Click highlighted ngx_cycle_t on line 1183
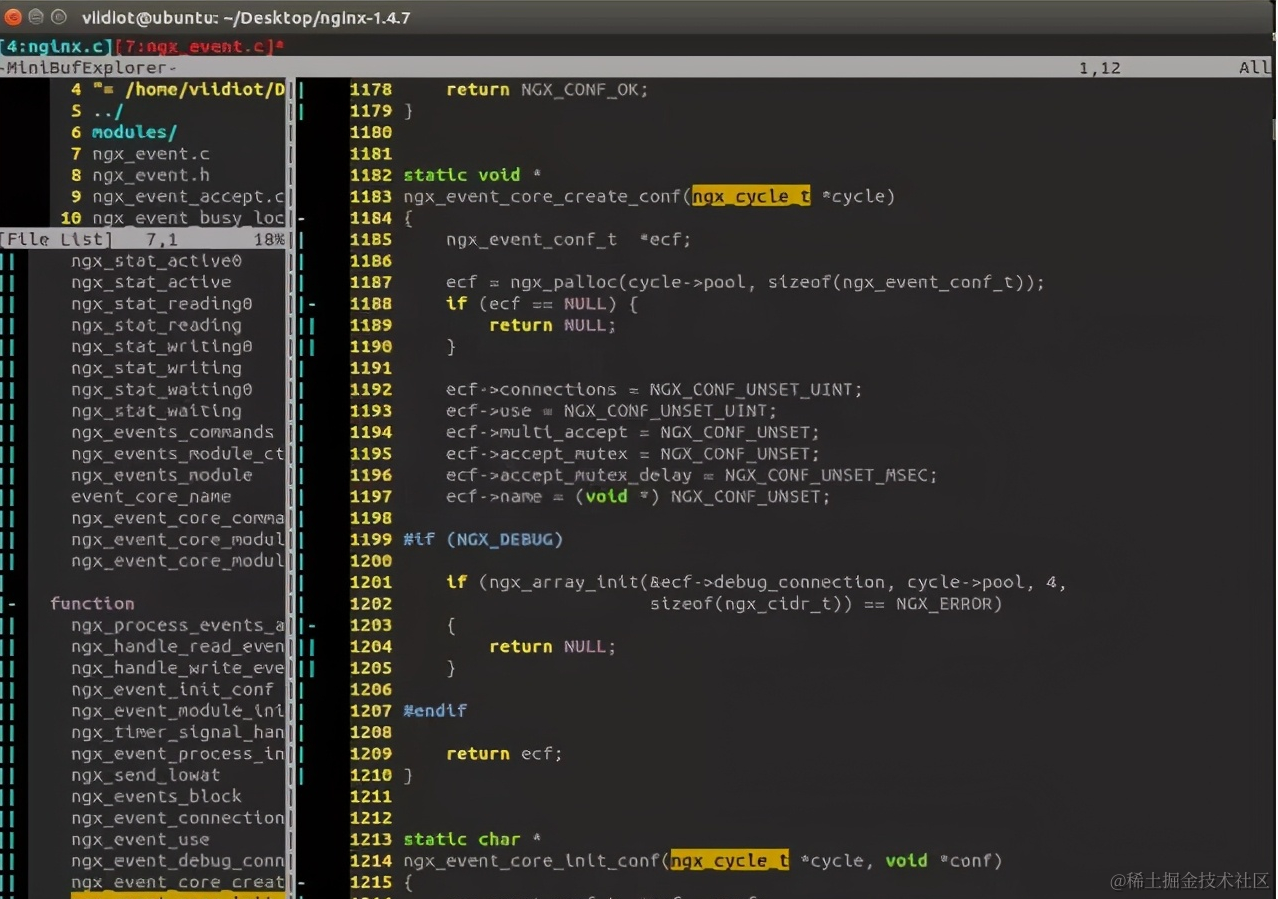This screenshot has width=1278, height=899. click(751, 196)
